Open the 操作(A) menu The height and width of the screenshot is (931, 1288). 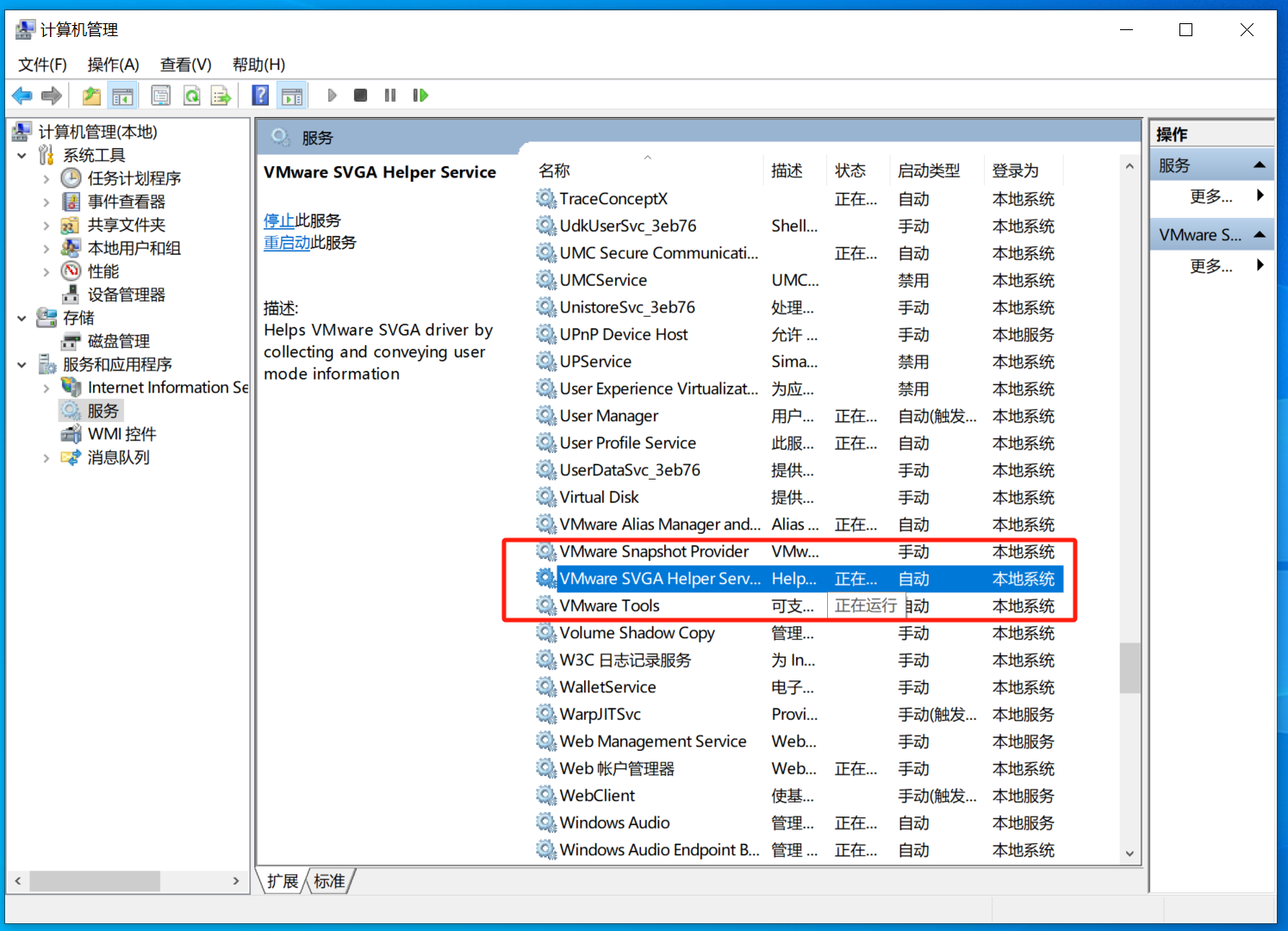coord(113,65)
